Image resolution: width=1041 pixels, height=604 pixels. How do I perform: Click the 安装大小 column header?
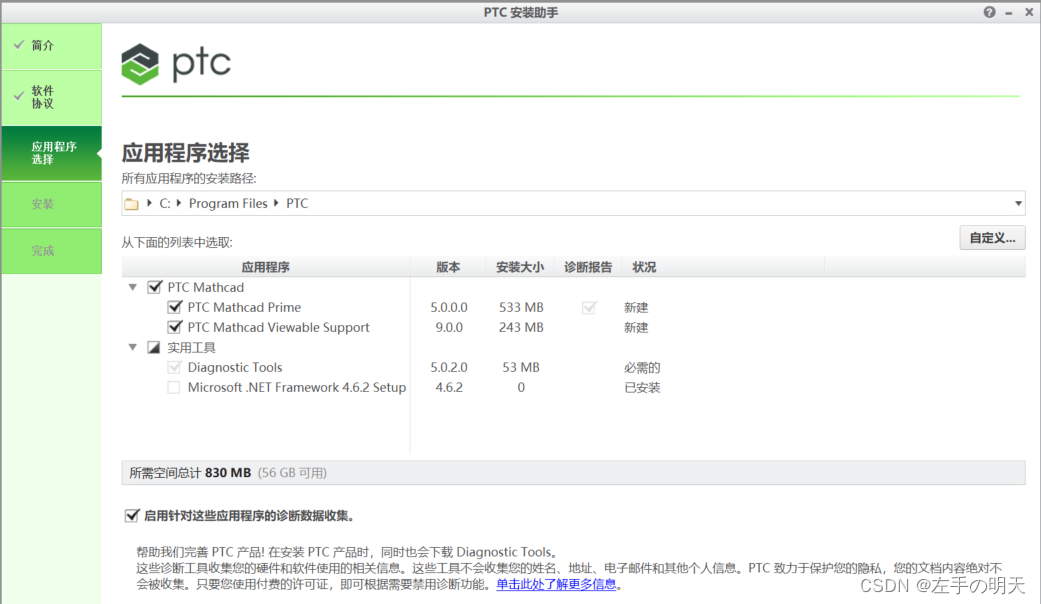click(520, 267)
